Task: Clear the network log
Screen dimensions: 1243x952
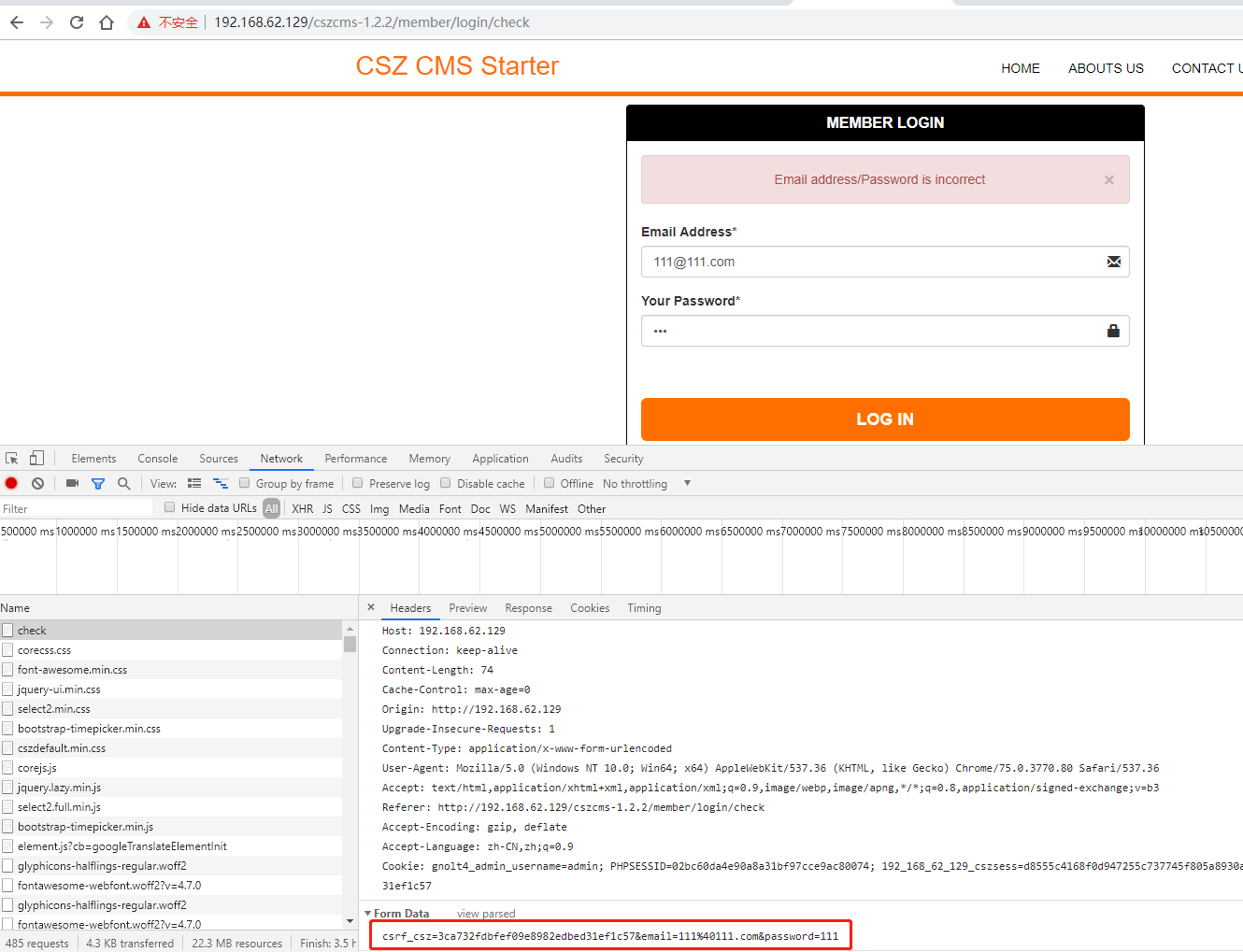Action: [37, 483]
